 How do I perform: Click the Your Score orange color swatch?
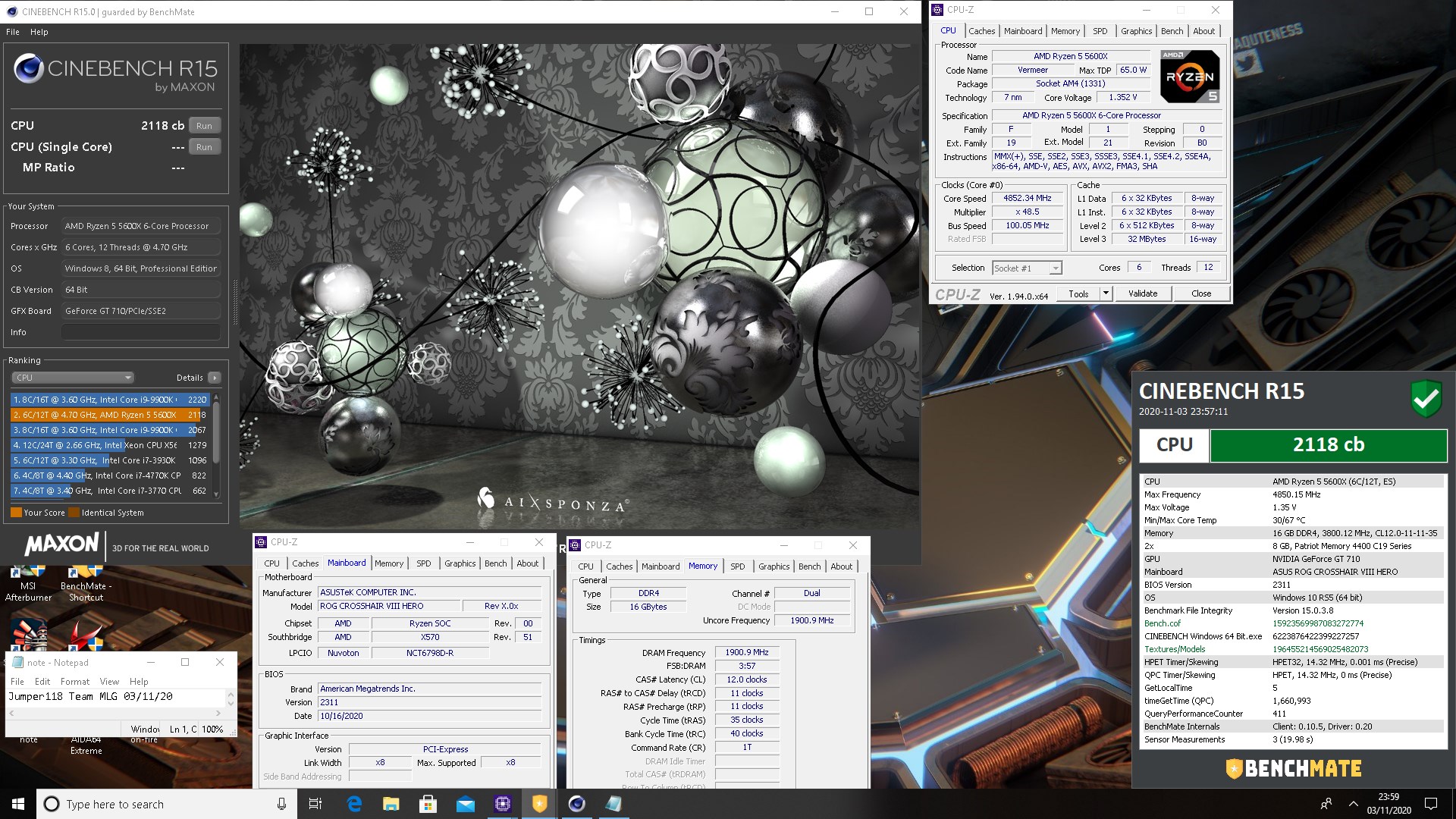tap(16, 513)
